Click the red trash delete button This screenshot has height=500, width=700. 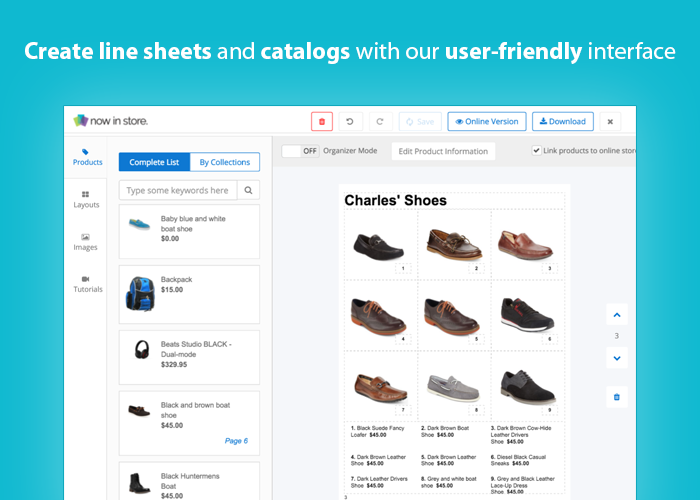click(322, 122)
